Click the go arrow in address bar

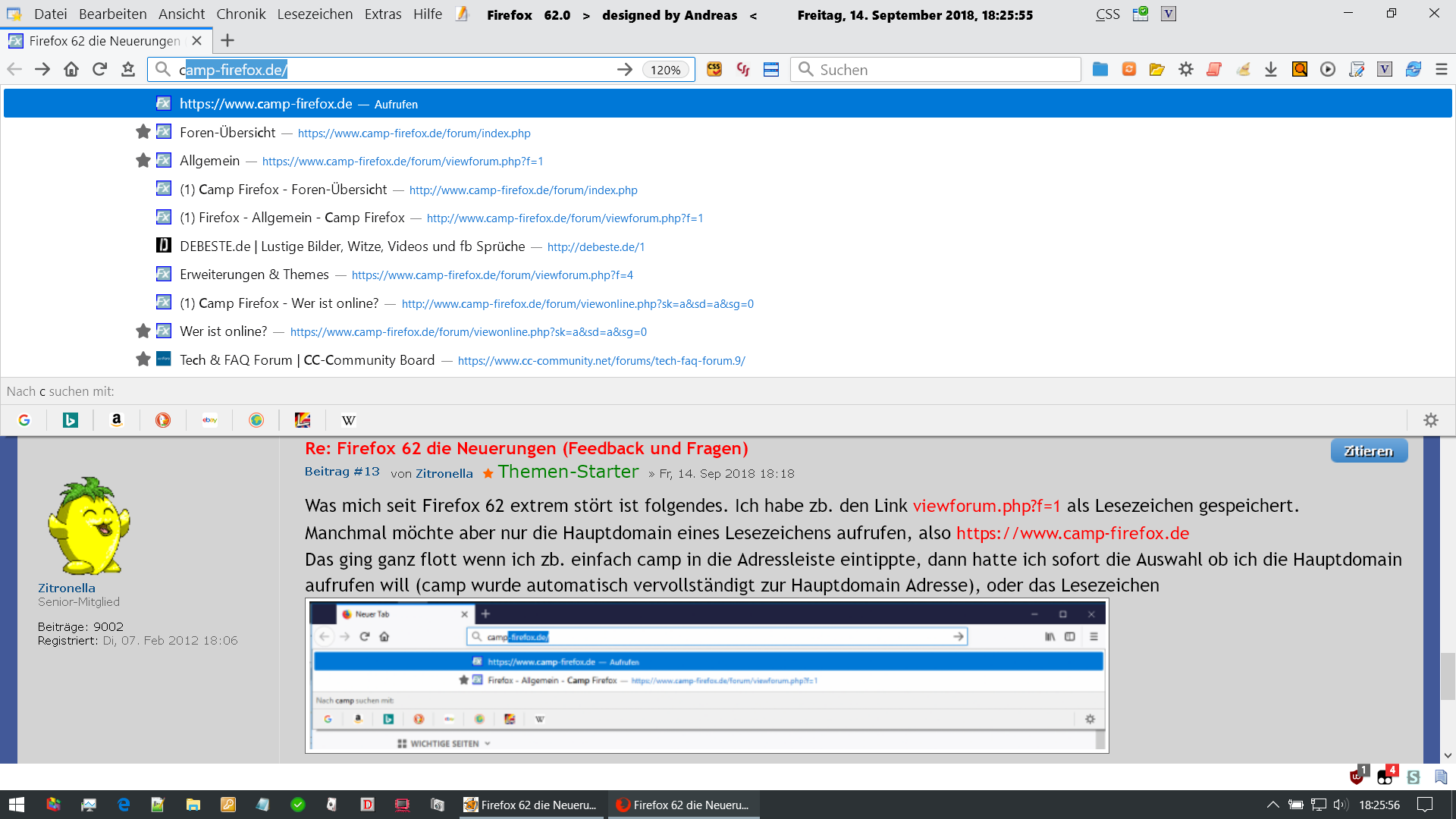point(624,70)
